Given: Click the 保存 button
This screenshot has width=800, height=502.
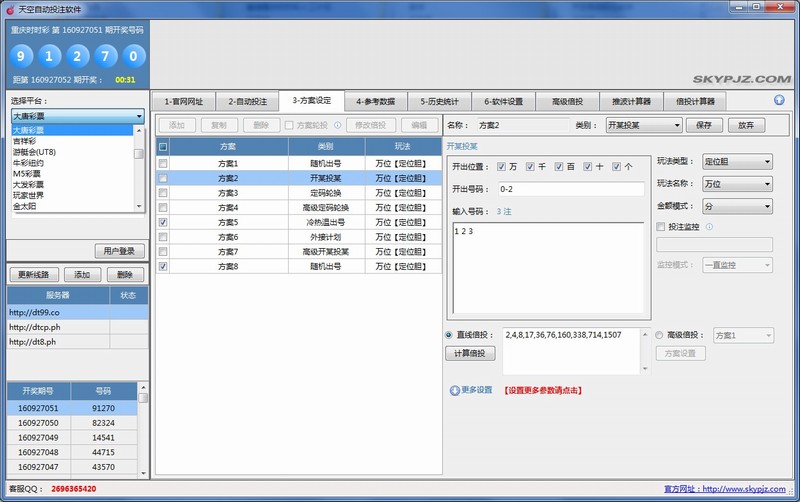Looking at the screenshot, I should (703, 125).
